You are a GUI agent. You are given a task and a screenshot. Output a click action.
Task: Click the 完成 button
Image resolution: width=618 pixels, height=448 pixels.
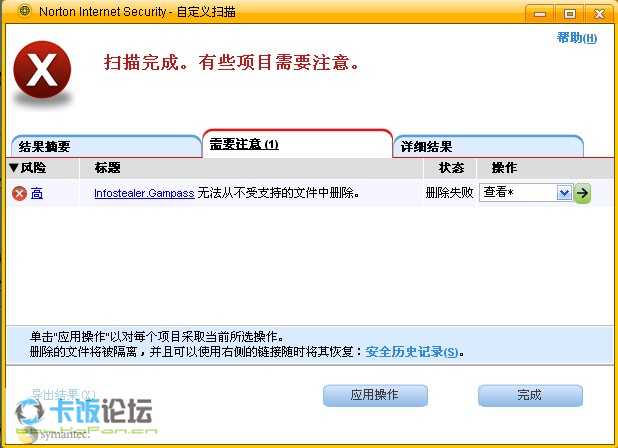click(530, 395)
